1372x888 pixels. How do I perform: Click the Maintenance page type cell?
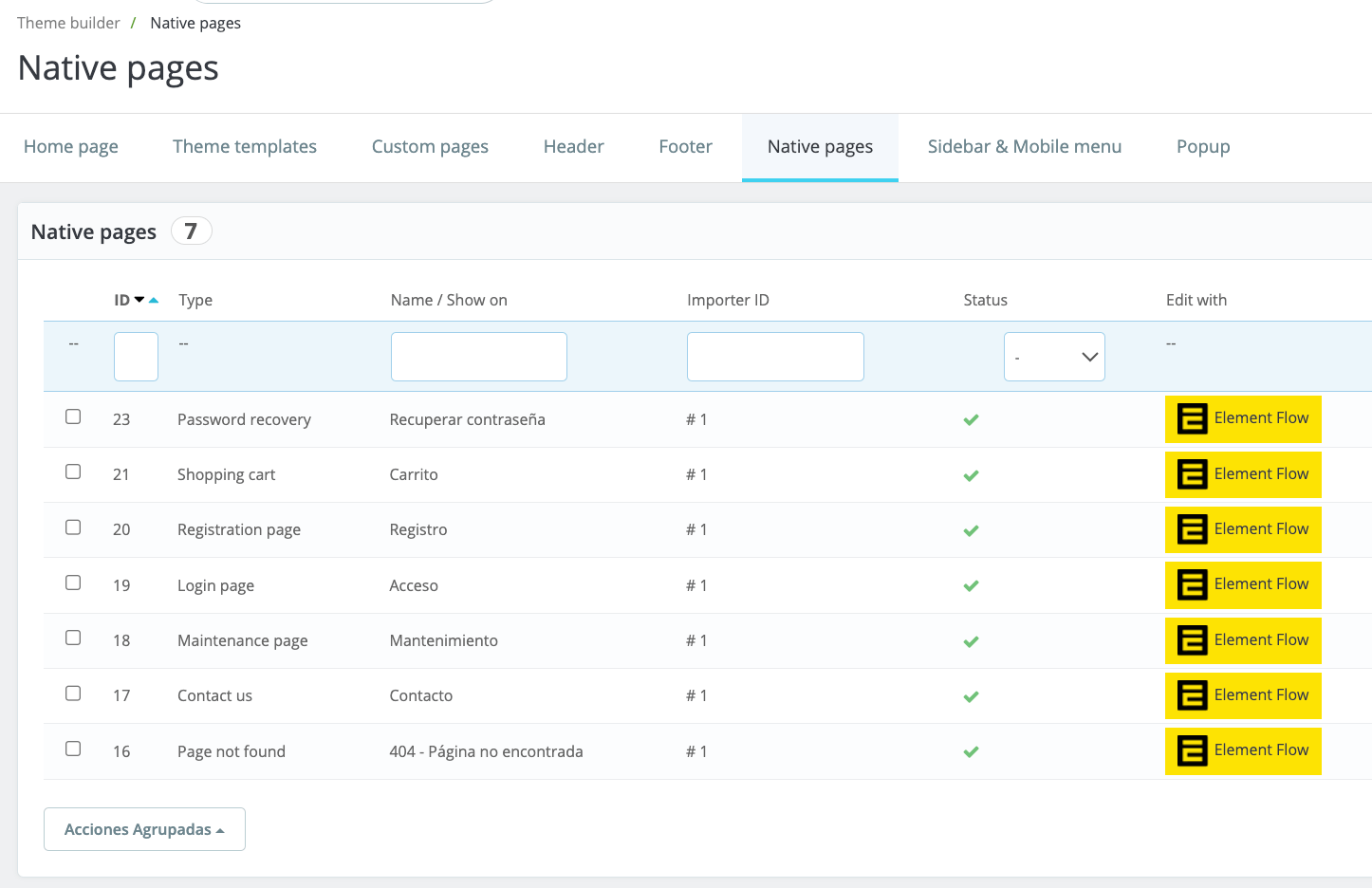point(243,640)
